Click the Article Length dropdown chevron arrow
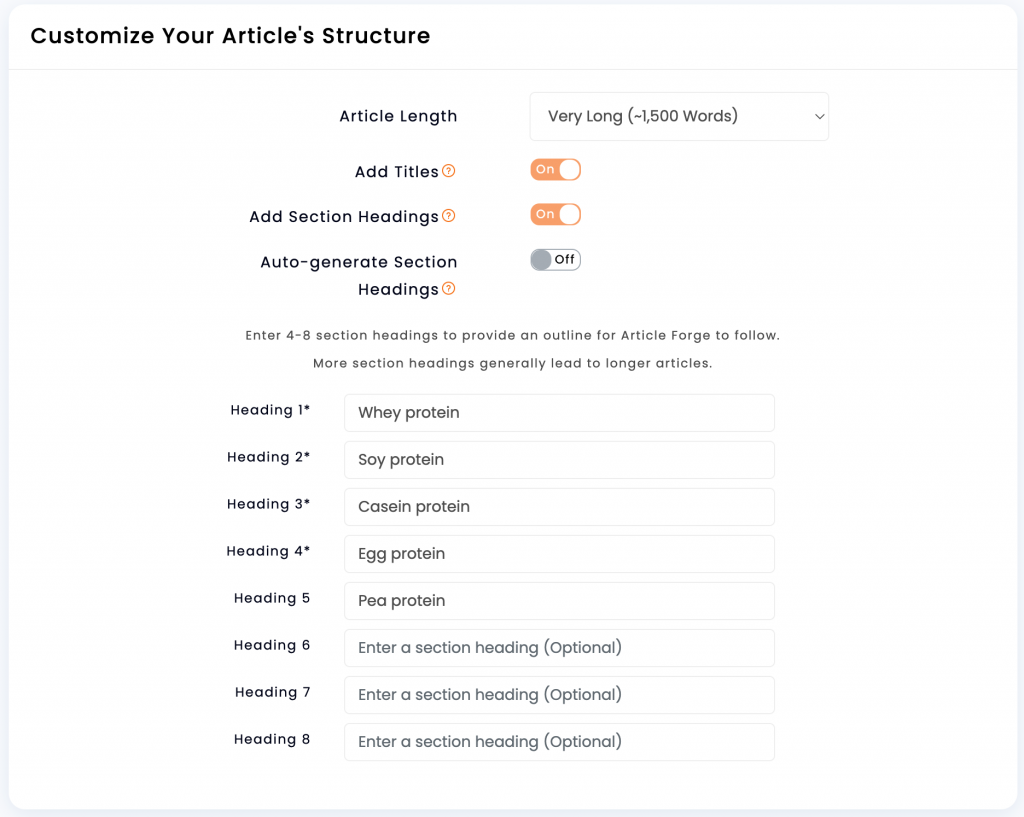Viewport: 1024px width, 817px height. (819, 117)
